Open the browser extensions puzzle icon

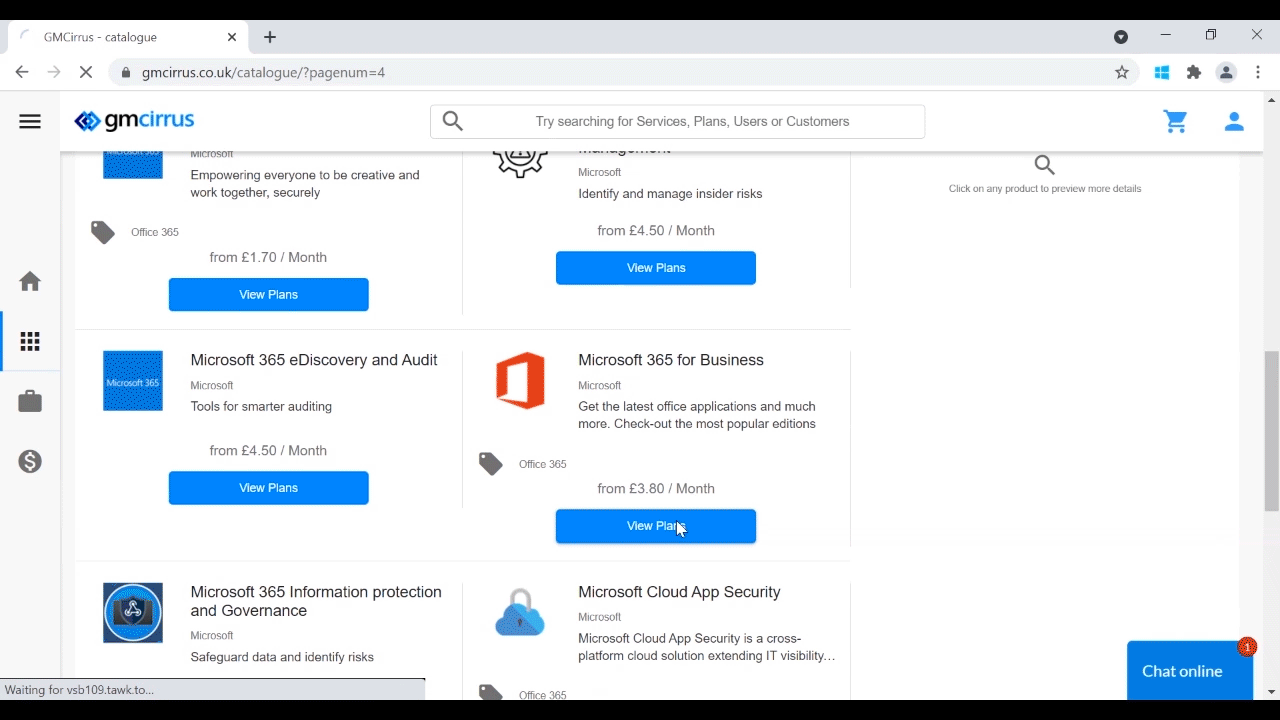[x=1194, y=72]
